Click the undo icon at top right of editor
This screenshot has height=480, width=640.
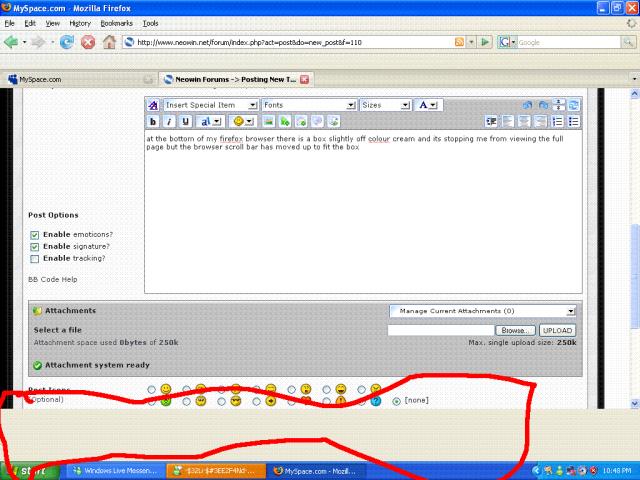527,105
